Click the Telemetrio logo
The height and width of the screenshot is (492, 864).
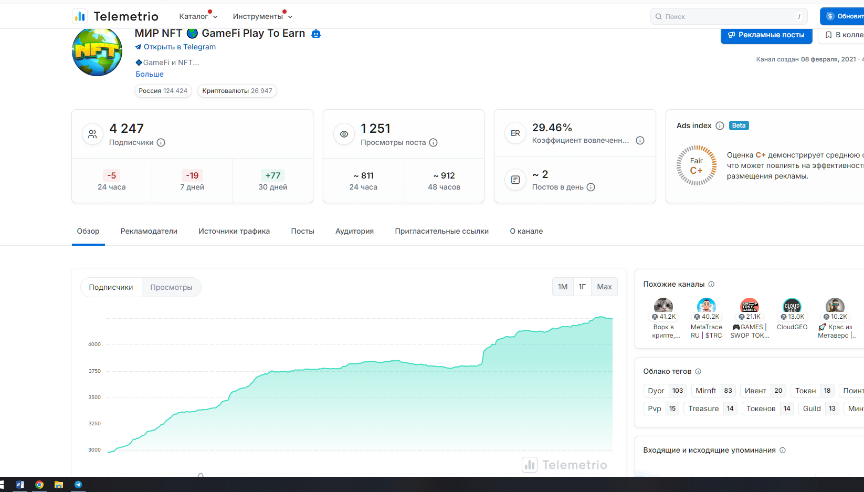[116, 17]
